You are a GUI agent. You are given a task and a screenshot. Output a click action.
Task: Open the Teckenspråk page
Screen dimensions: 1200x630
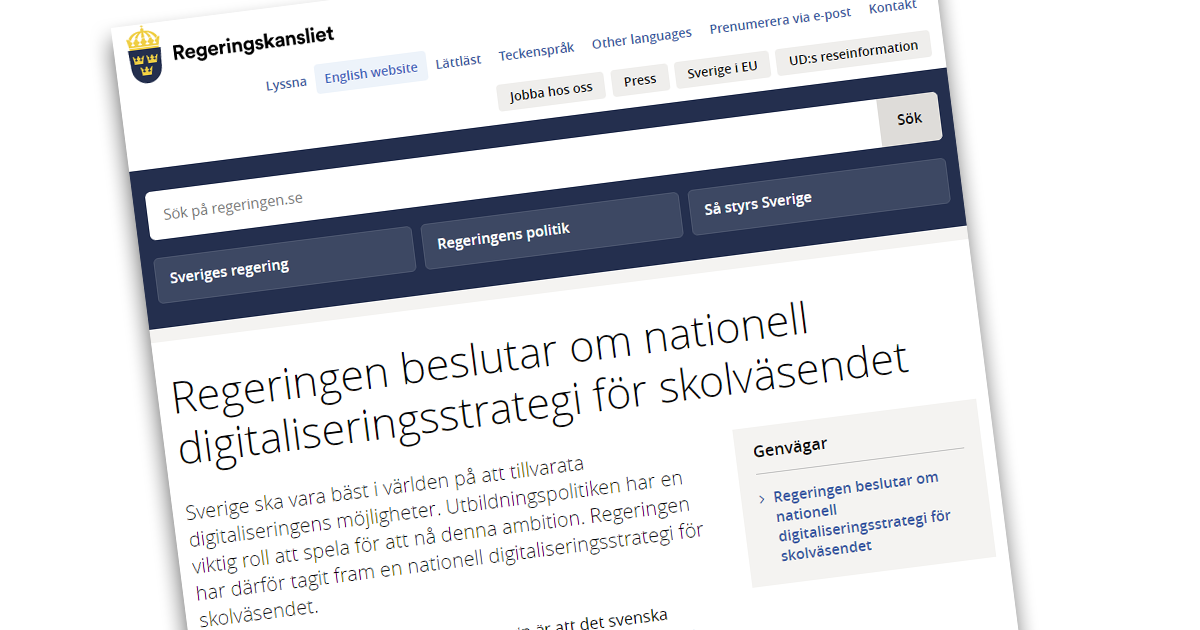point(536,51)
